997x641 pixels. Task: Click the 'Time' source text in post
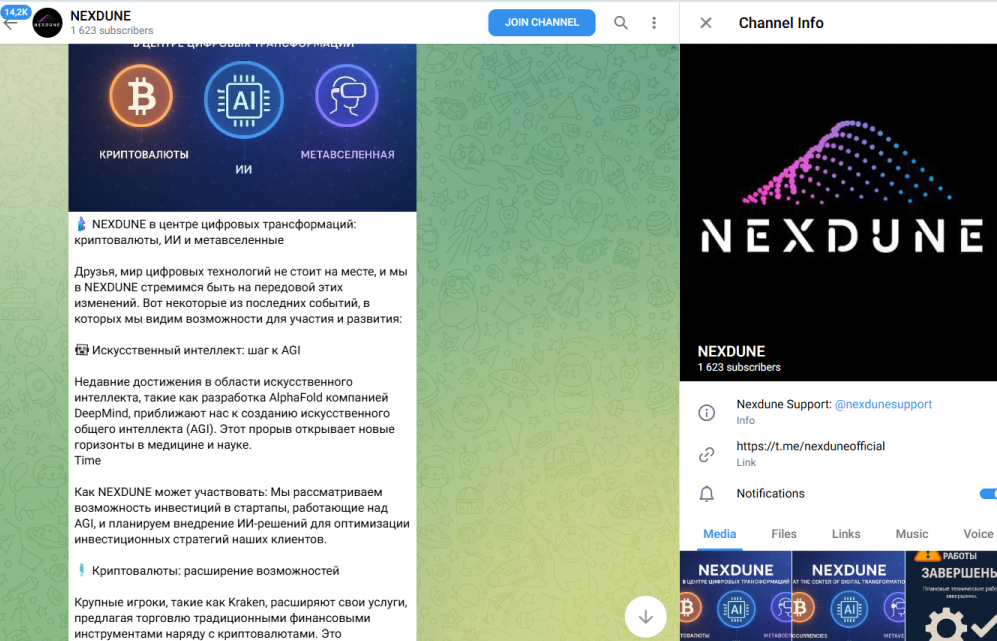[x=88, y=460]
